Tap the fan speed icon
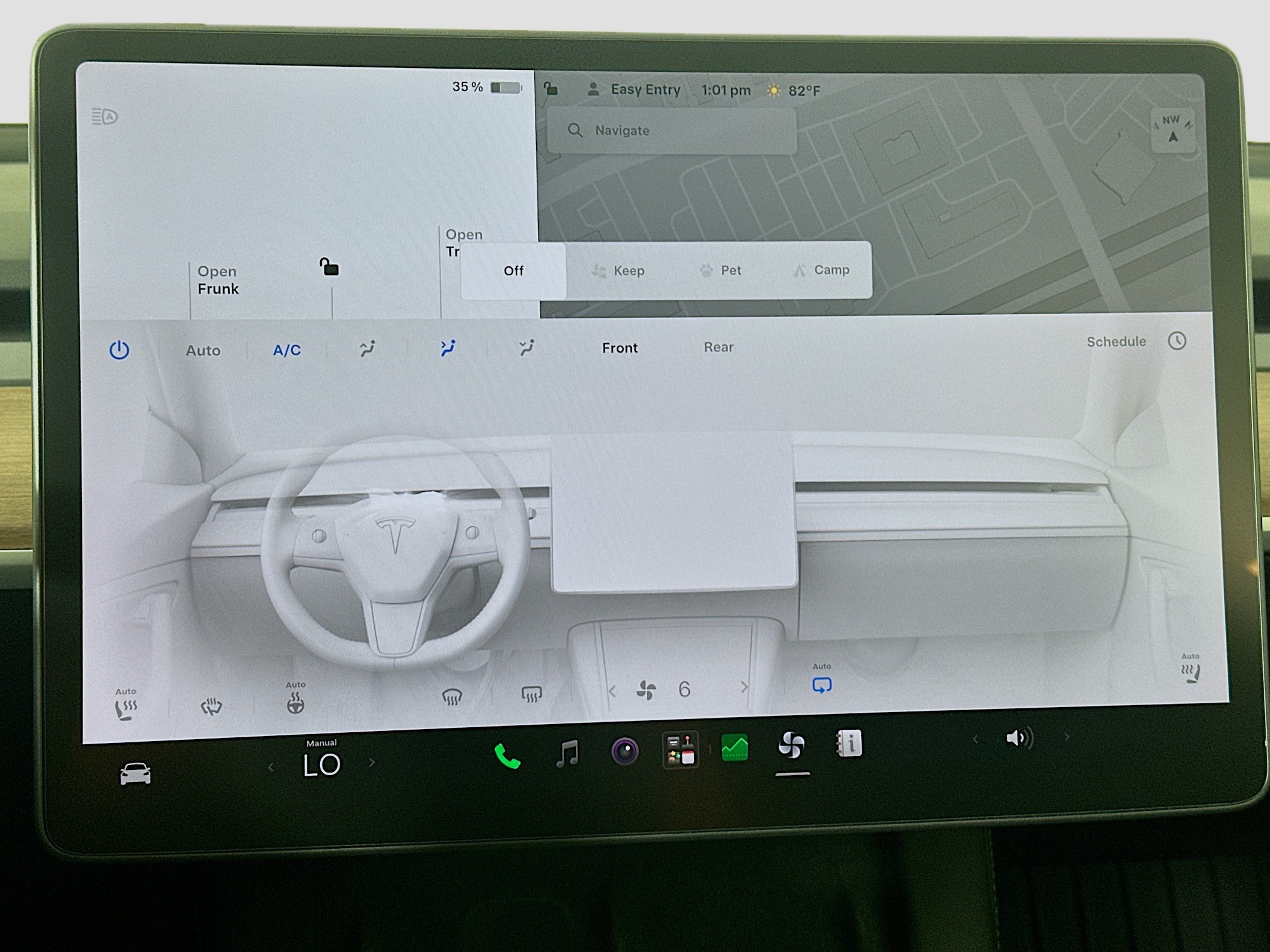Screen dimensions: 1270x952 (x=646, y=690)
